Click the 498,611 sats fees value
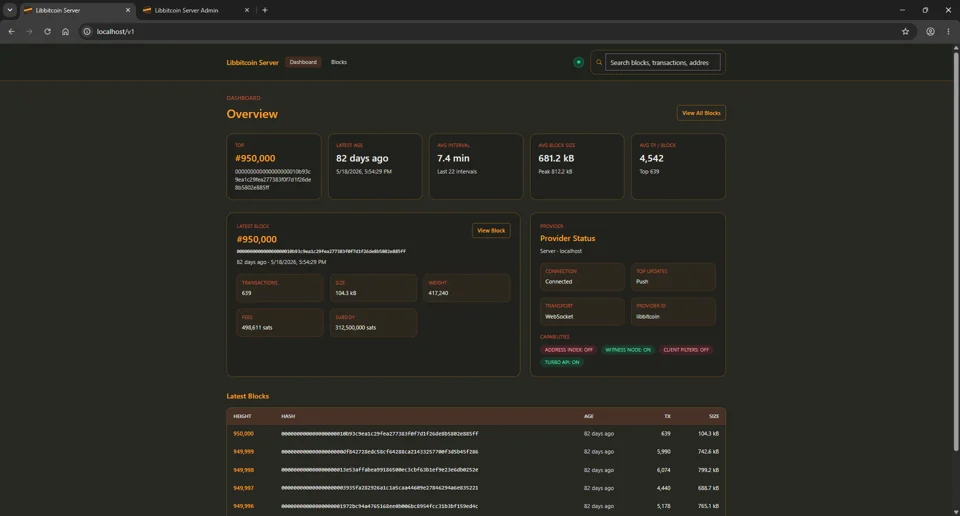Screen dimensions: 960x516 [x=257, y=327]
